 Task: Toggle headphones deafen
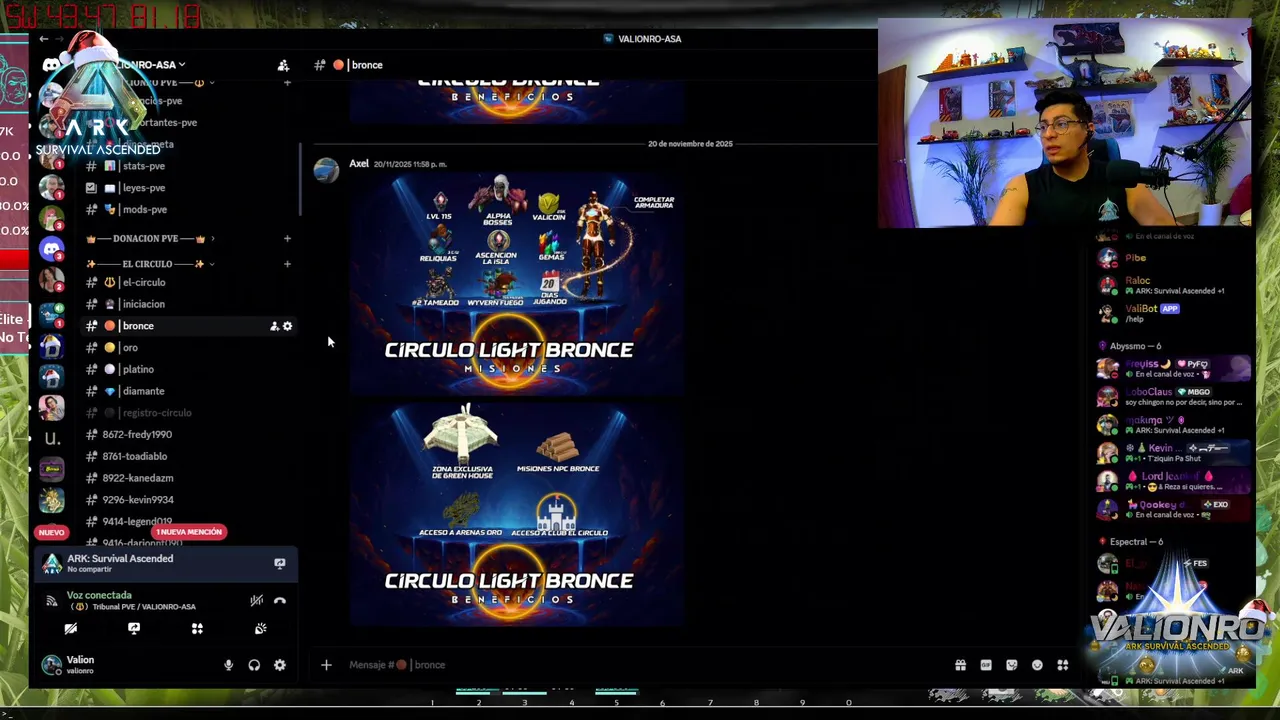point(254,665)
